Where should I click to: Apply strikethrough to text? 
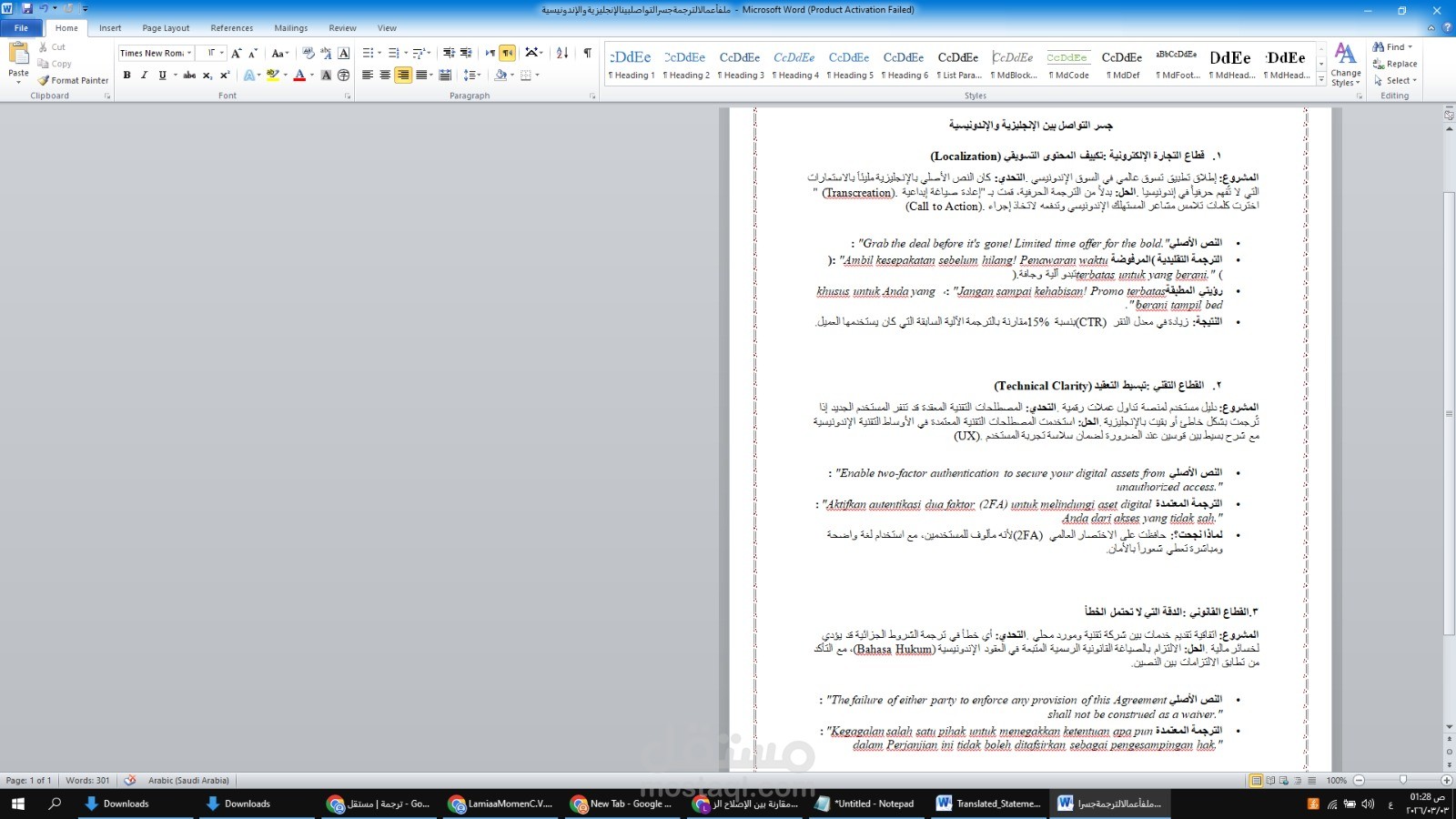click(189, 76)
